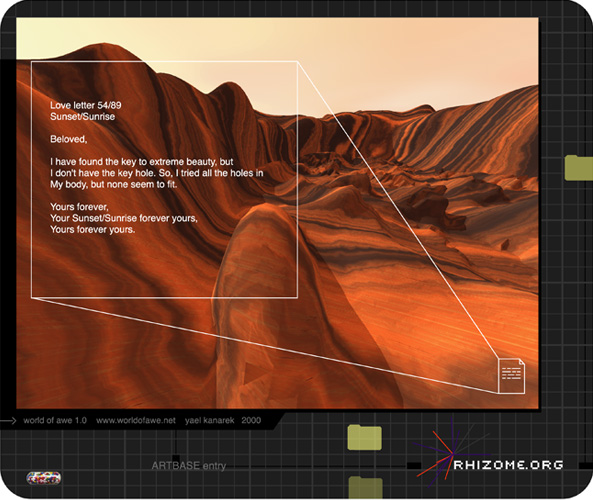The image size is (593, 500).
Task: Click the 'Yours forever yours.' closing line
Action: 93,230
